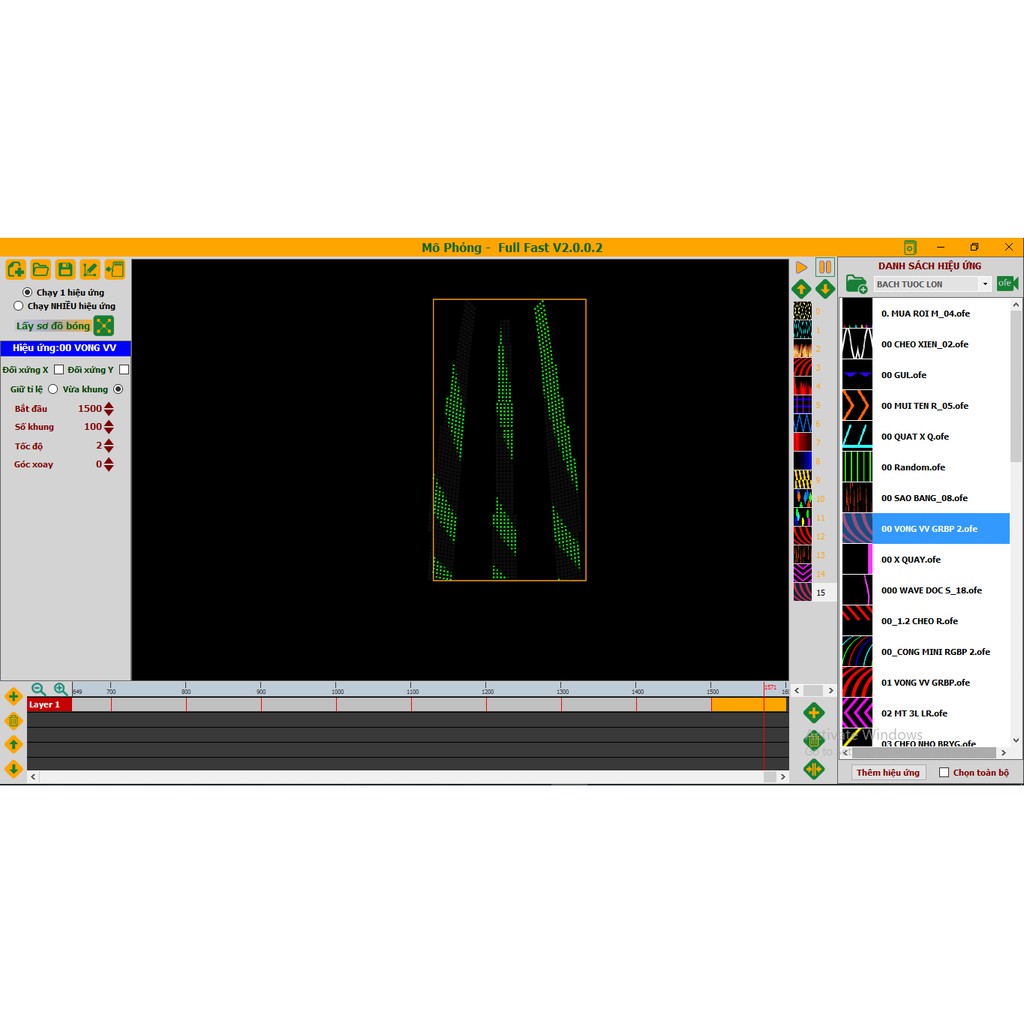Screen dimensions: 1024x1024
Task: Click the Thêm hiệu ứng button
Action: tap(888, 772)
